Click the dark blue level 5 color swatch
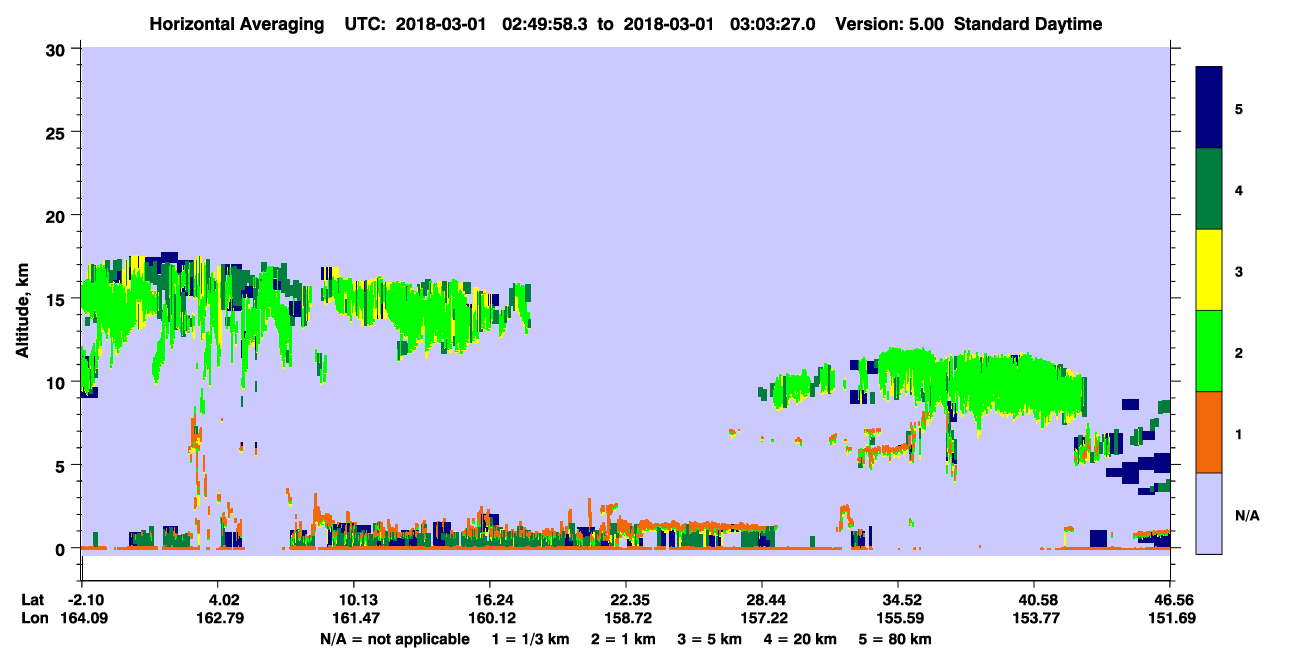 click(x=1209, y=108)
